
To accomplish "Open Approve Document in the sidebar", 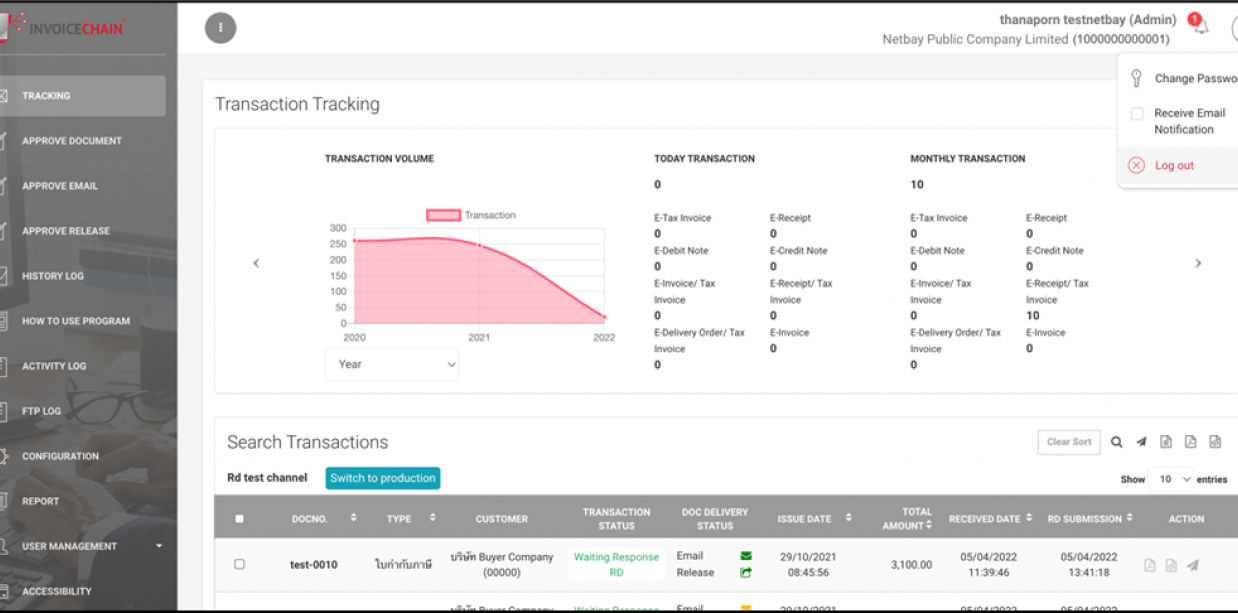I will (72, 141).
